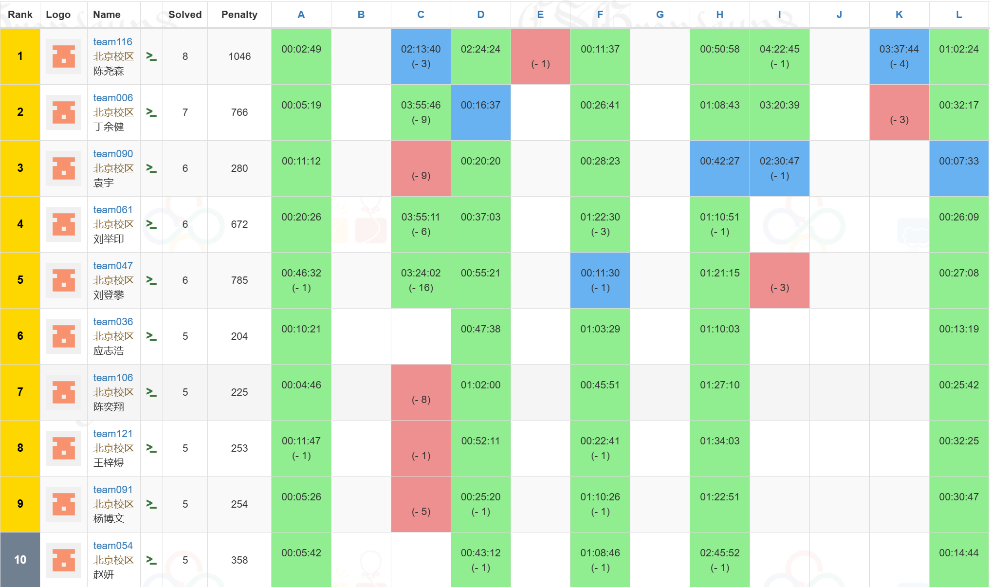This screenshot has width=990, height=587.
Task: Select the gold rank 1 cell
Action: click(20, 57)
